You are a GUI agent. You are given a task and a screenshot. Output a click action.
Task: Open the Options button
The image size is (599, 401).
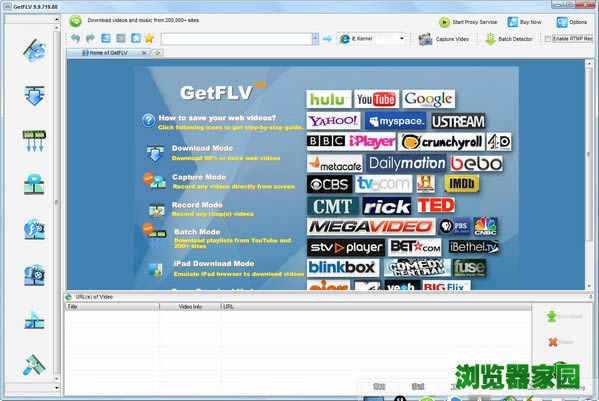572,22
